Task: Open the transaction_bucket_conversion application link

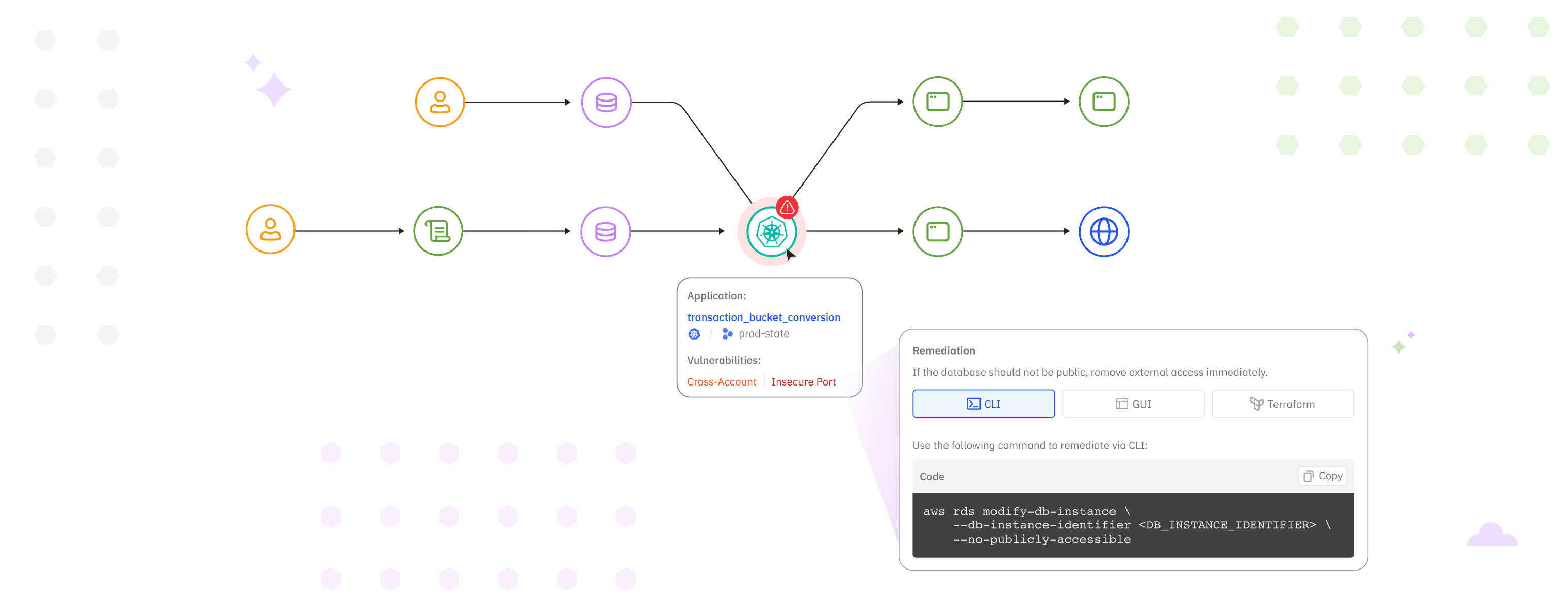Action: pos(763,317)
